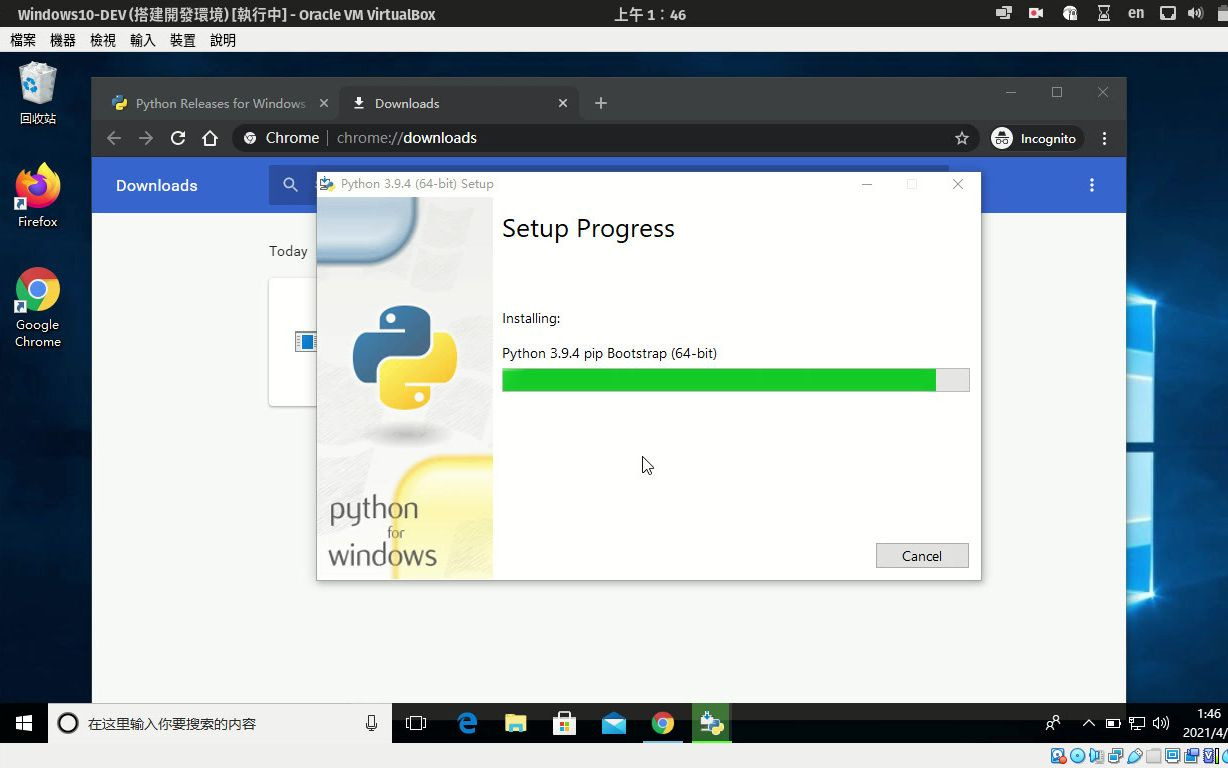Click the search magnifier on the Downloads page

290,185
